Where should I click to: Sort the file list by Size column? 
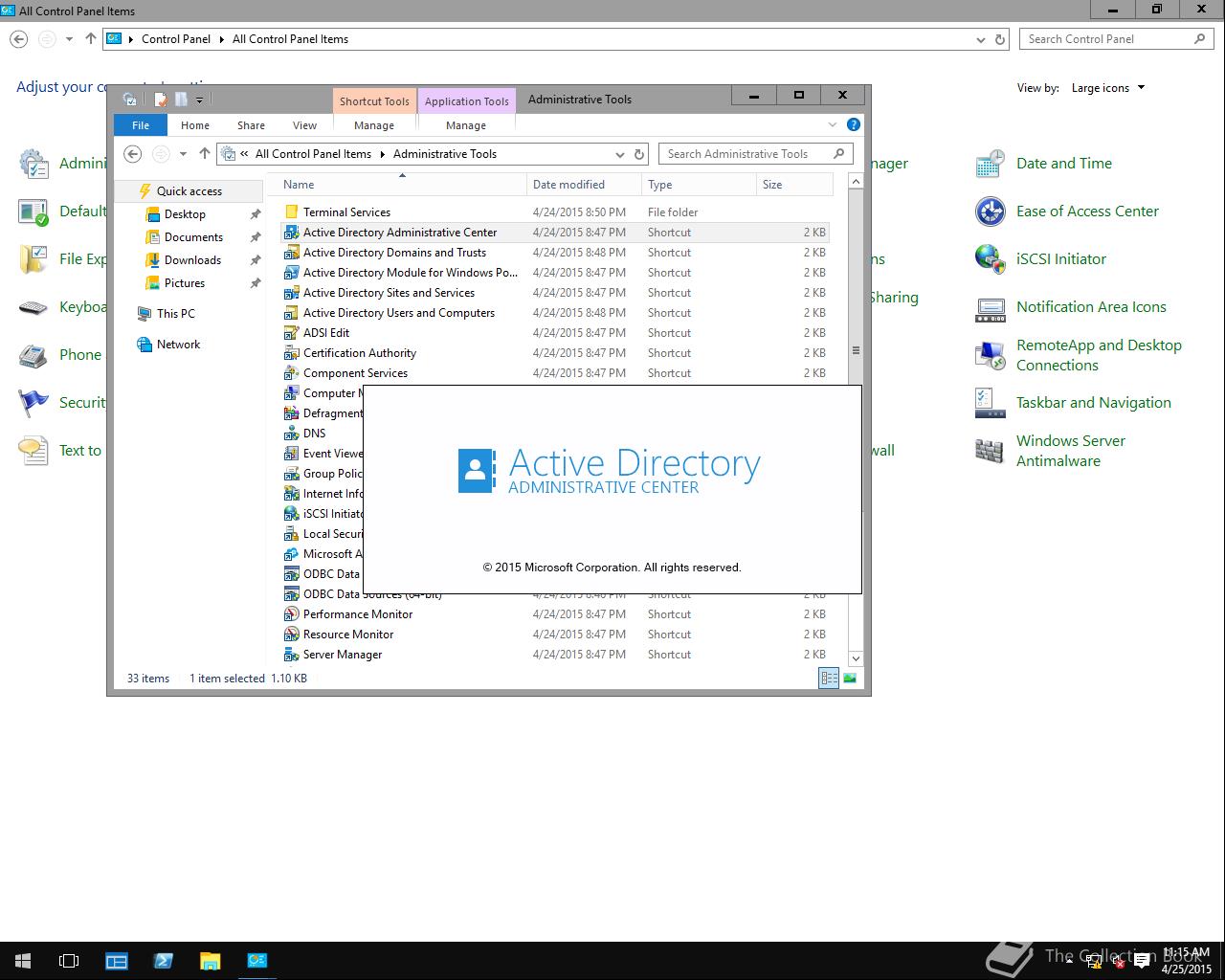794,185
